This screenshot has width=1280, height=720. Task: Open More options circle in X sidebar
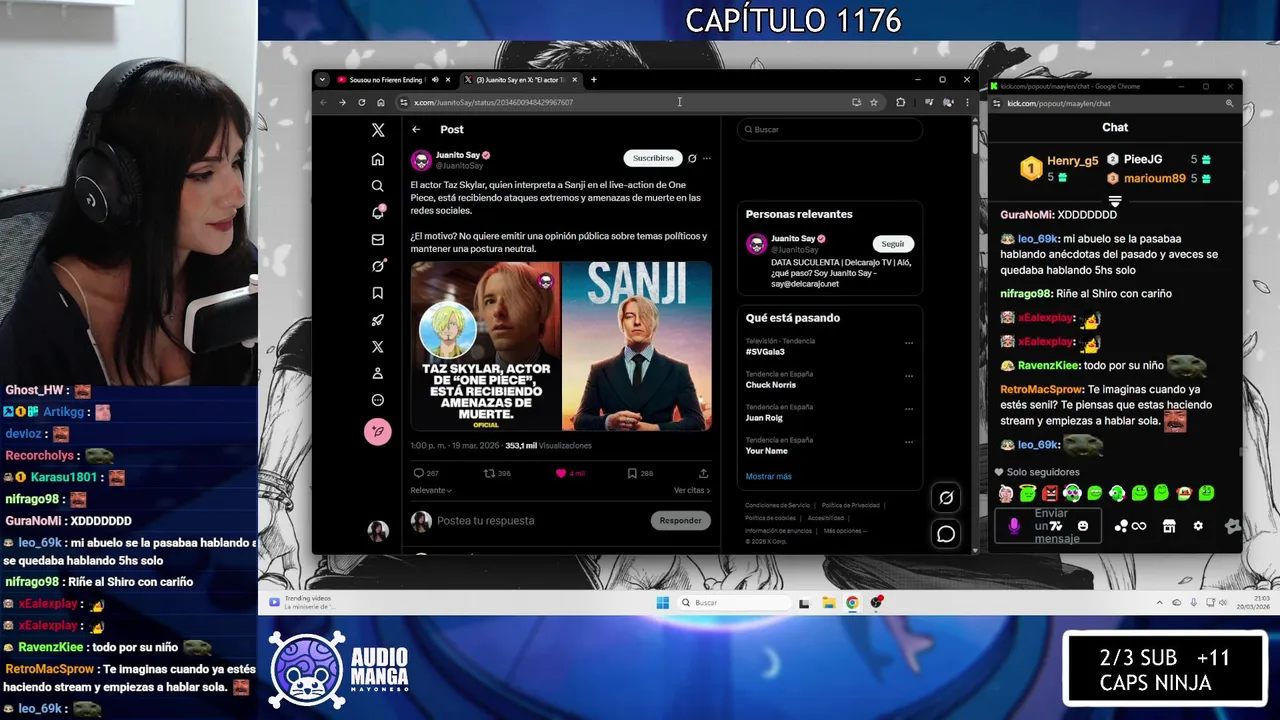click(377, 400)
